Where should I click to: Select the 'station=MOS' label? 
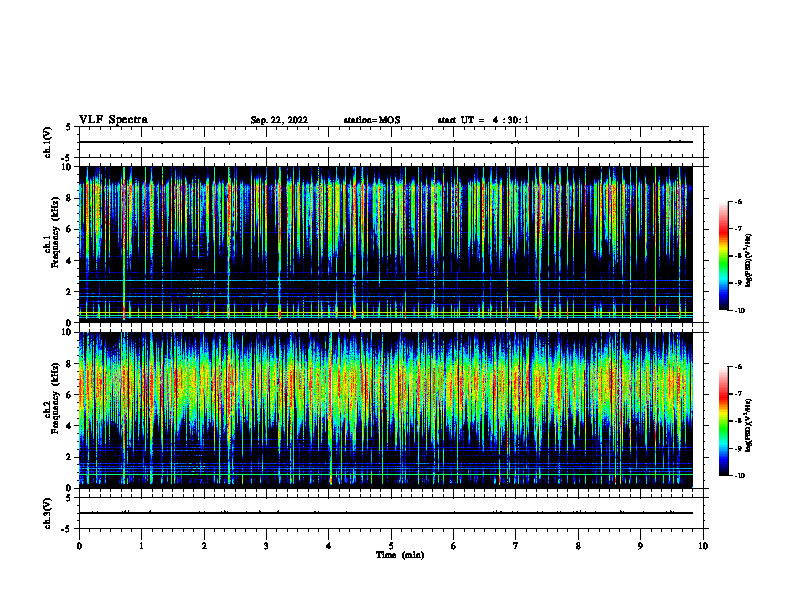tap(372, 120)
